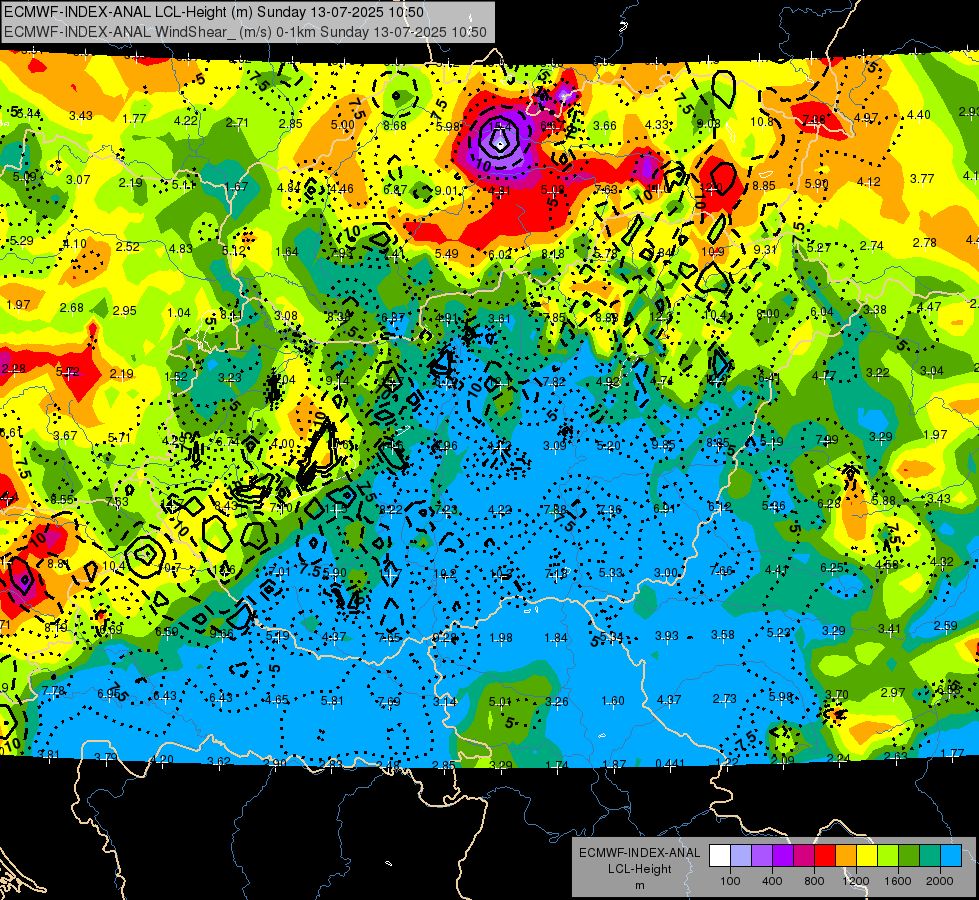Click the wind shear value 6.02
This screenshot has height=900, width=979.
click(499, 254)
